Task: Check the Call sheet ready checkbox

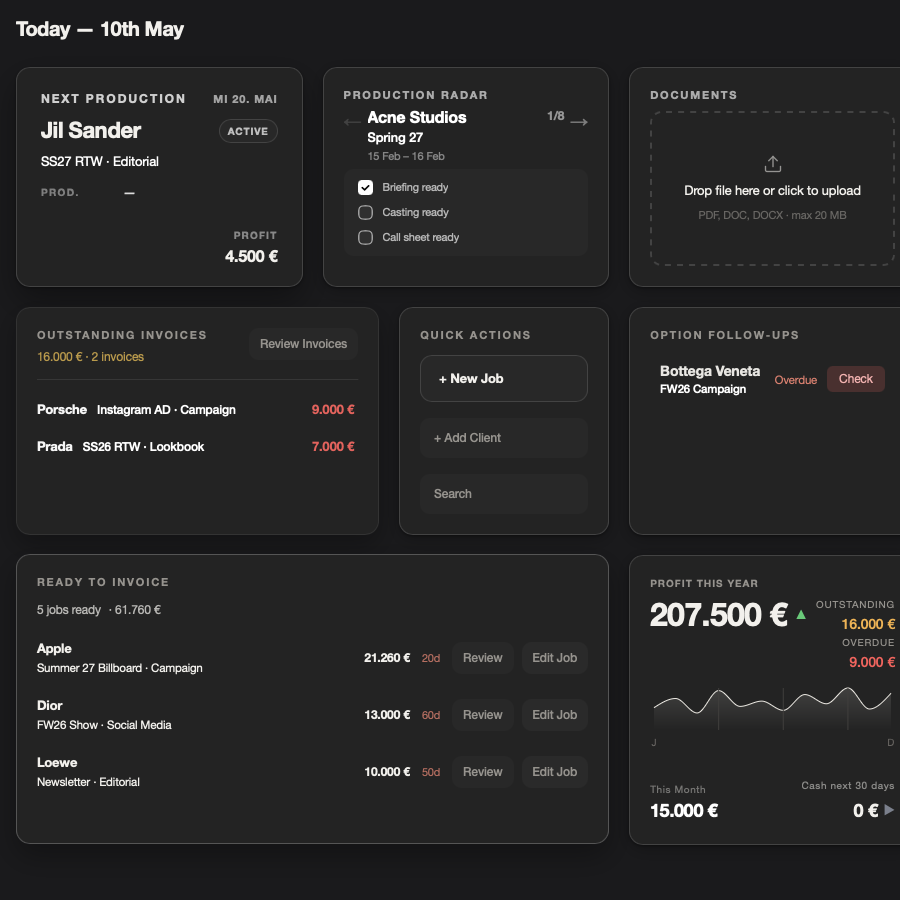Action: coord(365,237)
